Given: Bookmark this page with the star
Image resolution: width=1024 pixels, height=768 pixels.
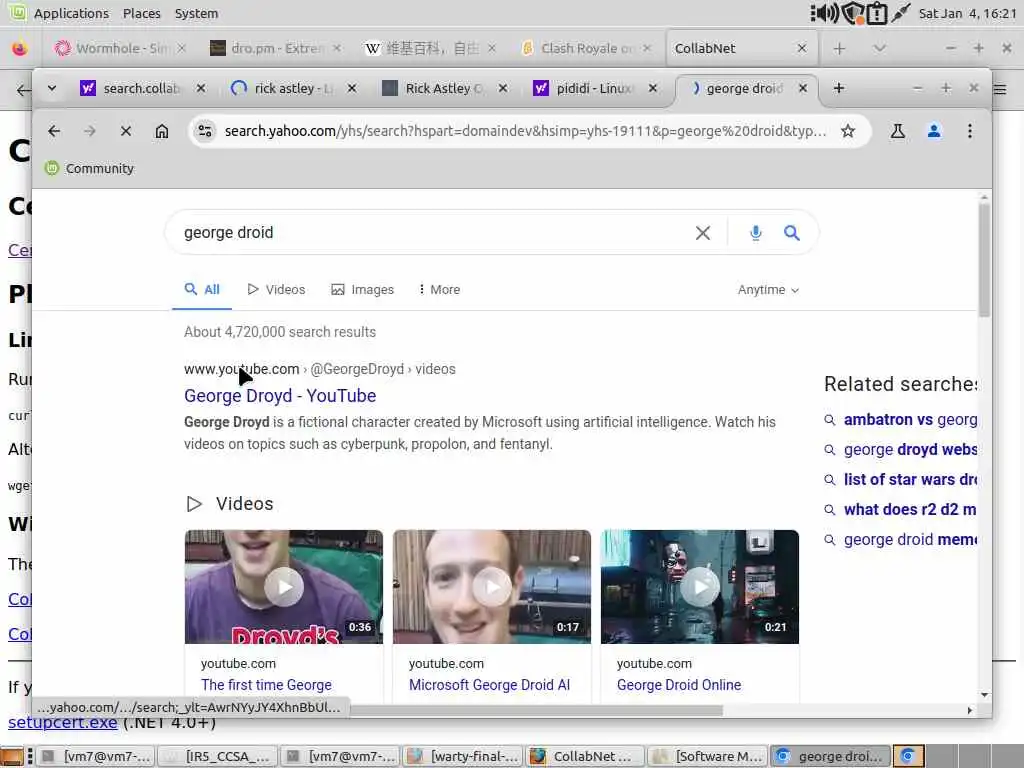Looking at the screenshot, I should coord(848,131).
